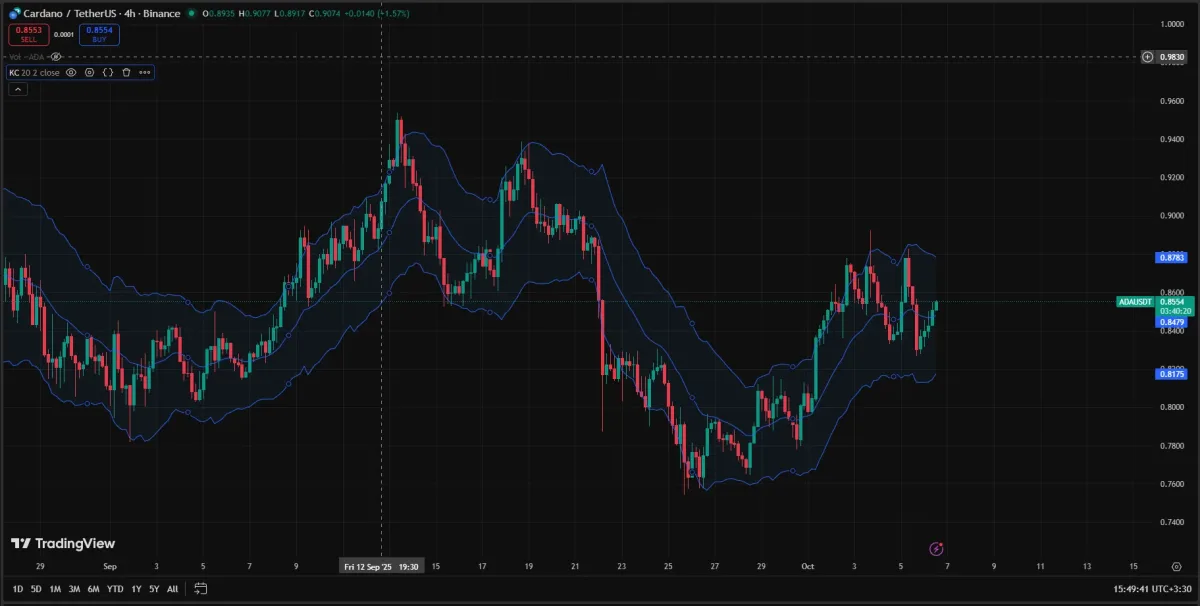Remove the KC indicator with trash icon

(x=126, y=72)
